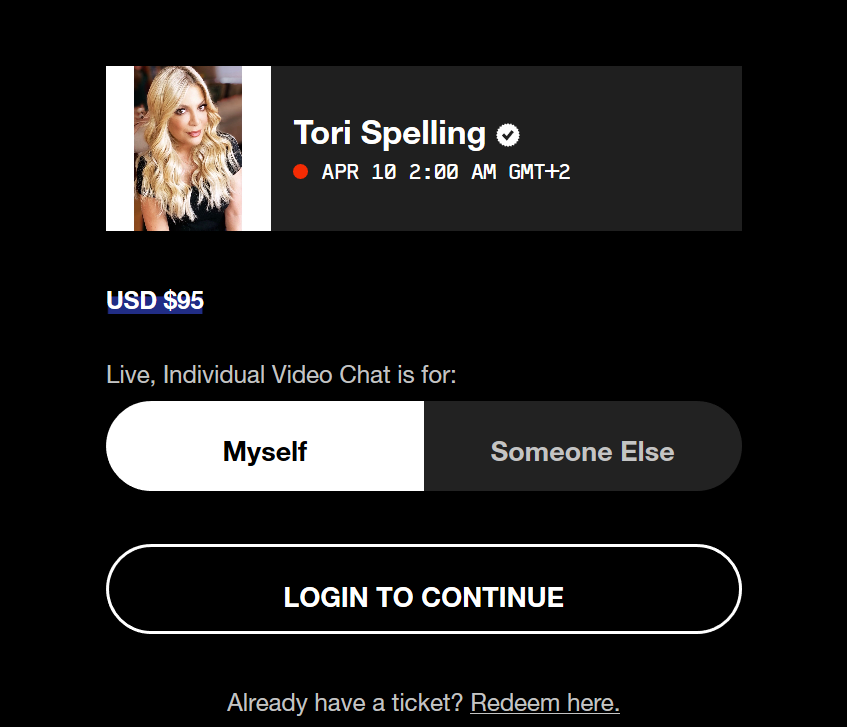Viewport: 847px width, 727px height.
Task: Open Tori Spelling's profile photo
Action: click(x=188, y=148)
